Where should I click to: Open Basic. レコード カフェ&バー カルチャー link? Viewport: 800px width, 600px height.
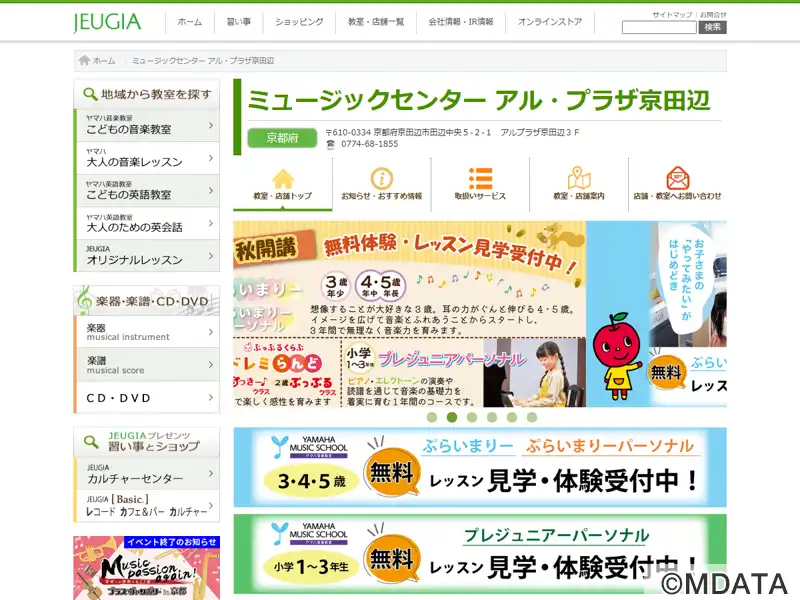[147, 506]
